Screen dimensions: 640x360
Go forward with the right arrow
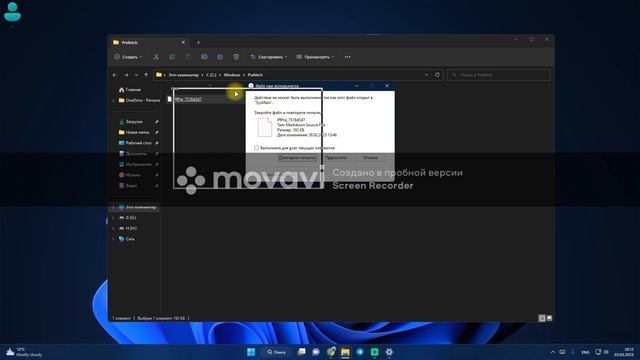(x=126, y=75)
